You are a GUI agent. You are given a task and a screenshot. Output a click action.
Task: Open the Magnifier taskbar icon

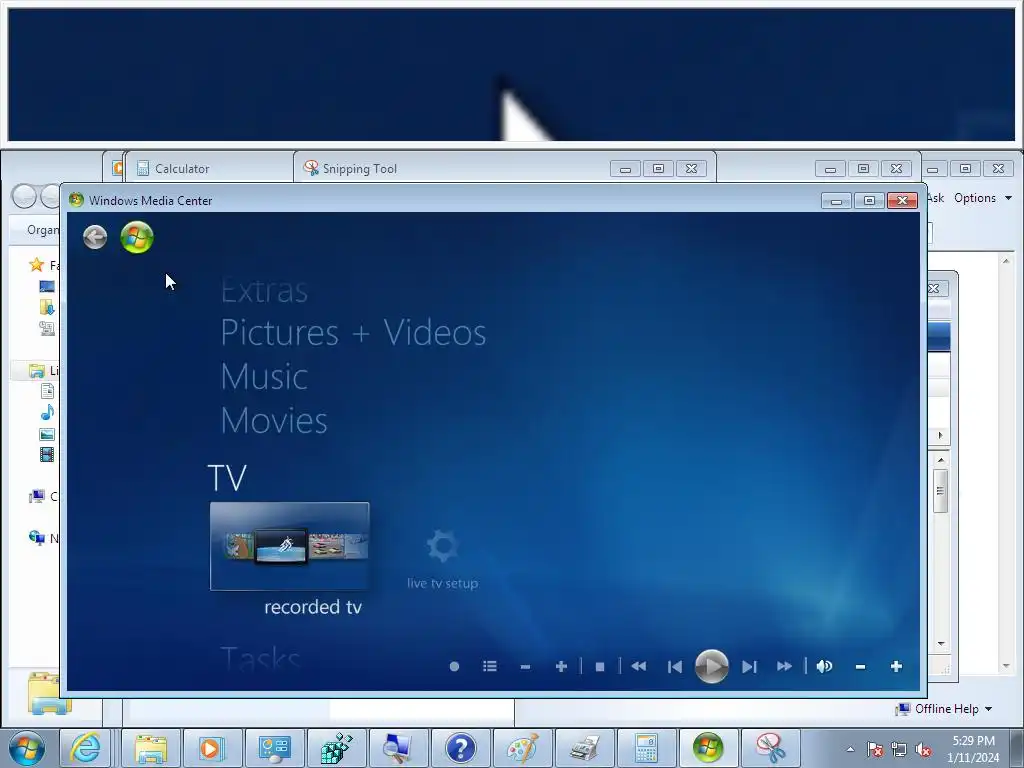coord(398,748)
